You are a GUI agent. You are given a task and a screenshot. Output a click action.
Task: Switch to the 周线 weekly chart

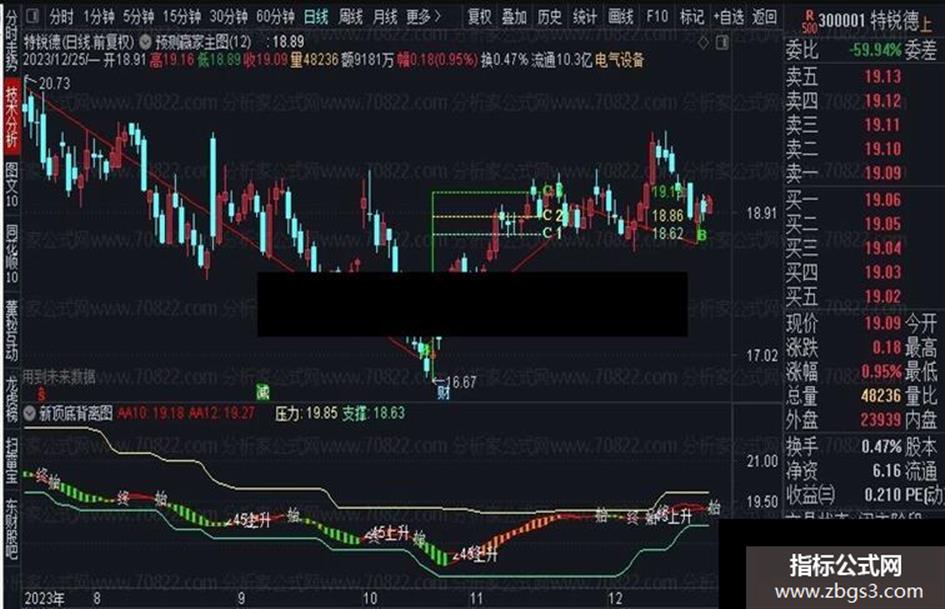point(351,16)
